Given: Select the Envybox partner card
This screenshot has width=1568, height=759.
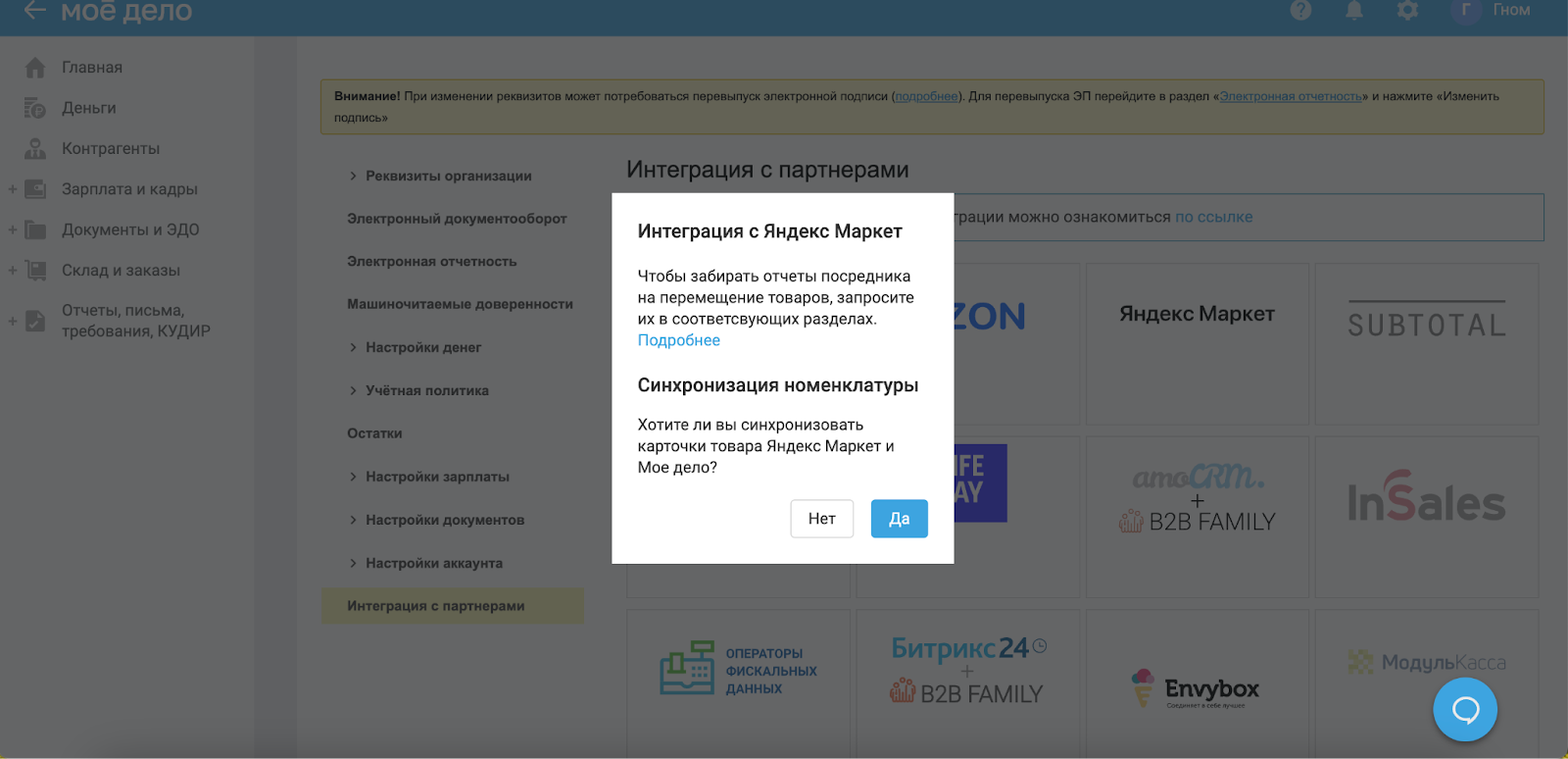Looking at the screenshot, I should pos(1198,683).
